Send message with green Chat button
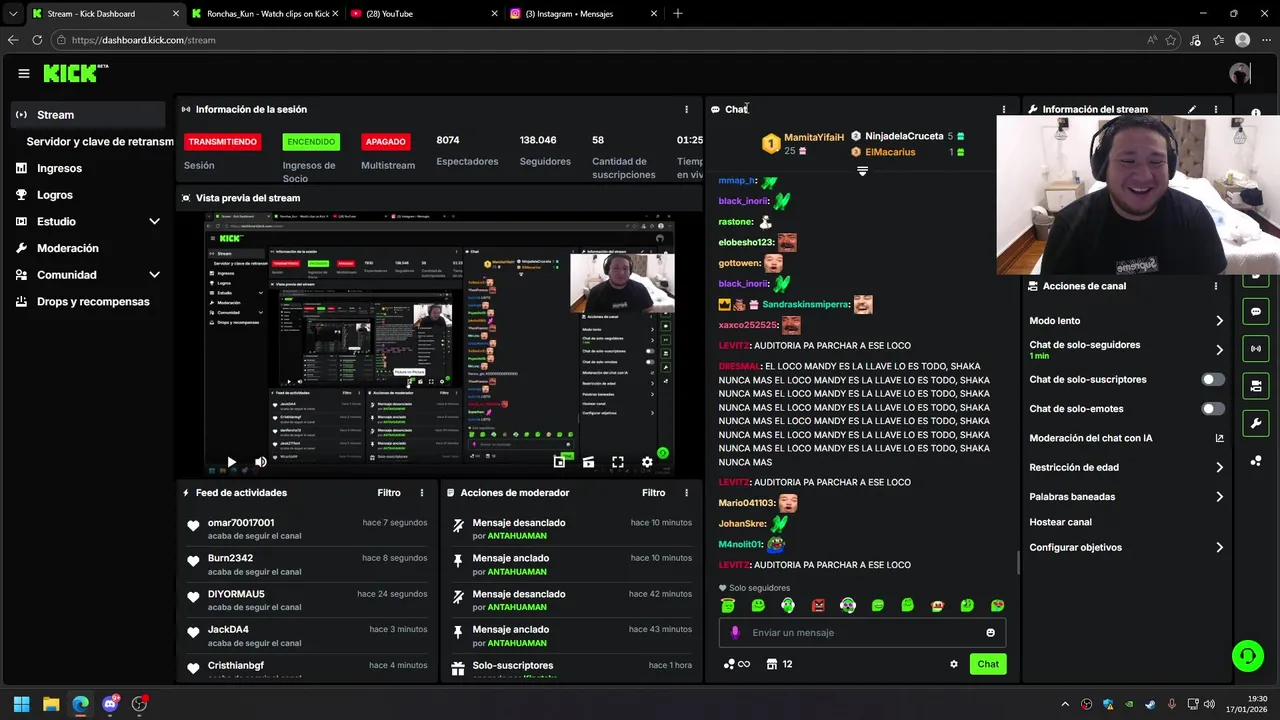This screenshot has height=720, width=1280. point(988,664)
